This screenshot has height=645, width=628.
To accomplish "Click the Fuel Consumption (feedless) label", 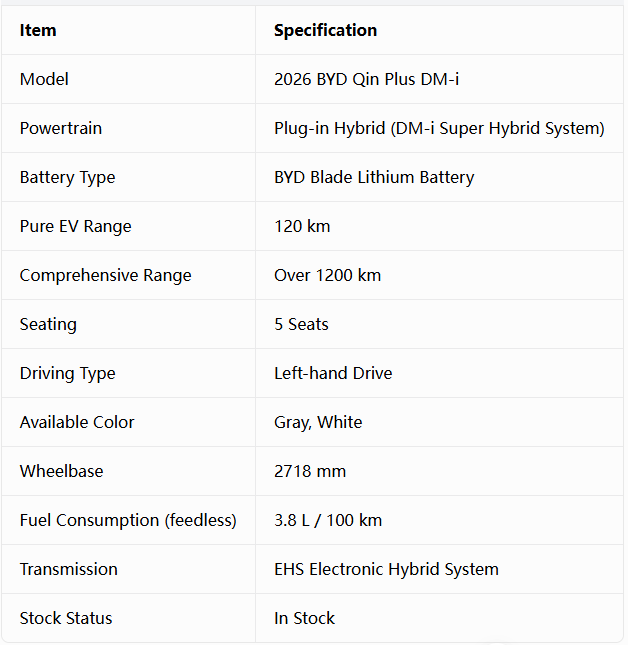I will pyautogui.click(x=128, y=520).
